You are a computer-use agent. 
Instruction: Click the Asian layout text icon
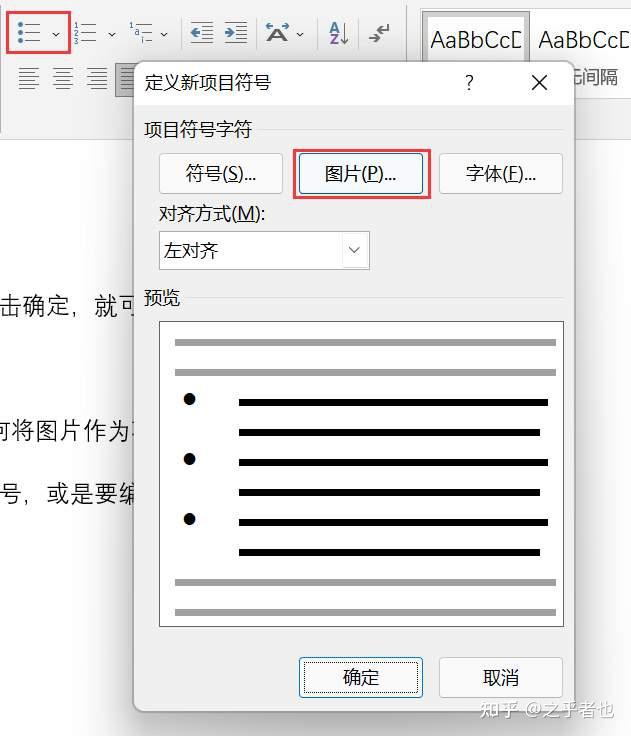click(277, 33)
